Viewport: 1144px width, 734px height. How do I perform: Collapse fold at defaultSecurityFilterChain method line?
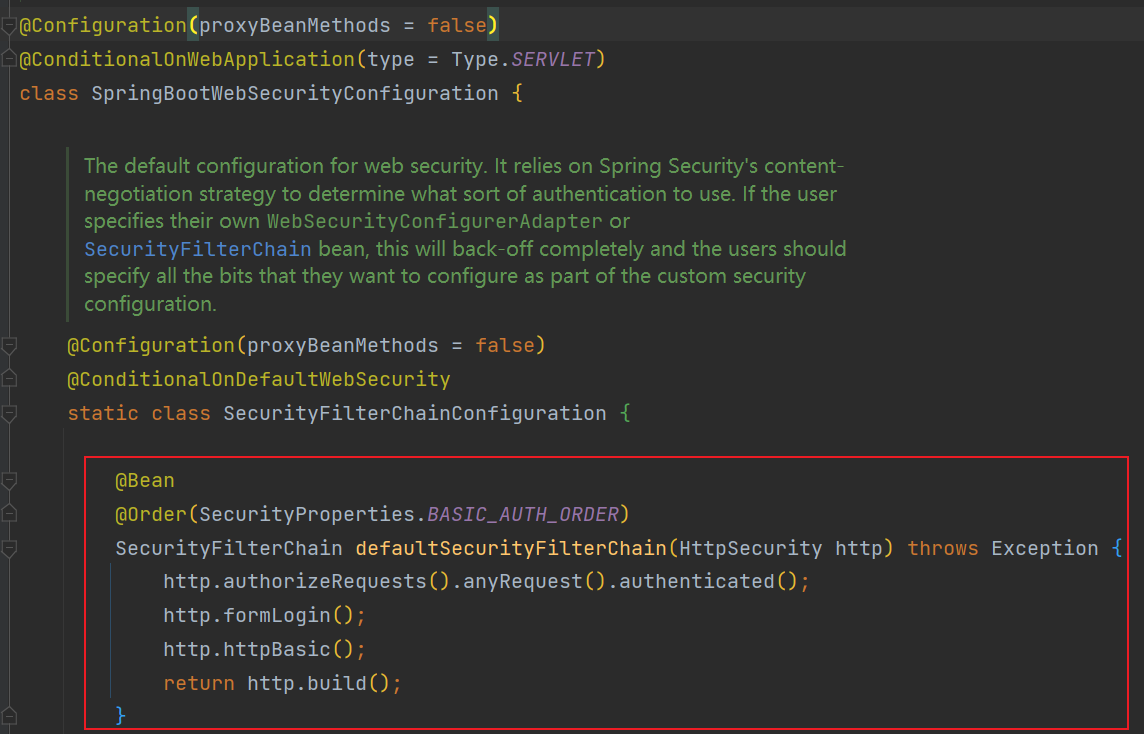tap(9, 548)
